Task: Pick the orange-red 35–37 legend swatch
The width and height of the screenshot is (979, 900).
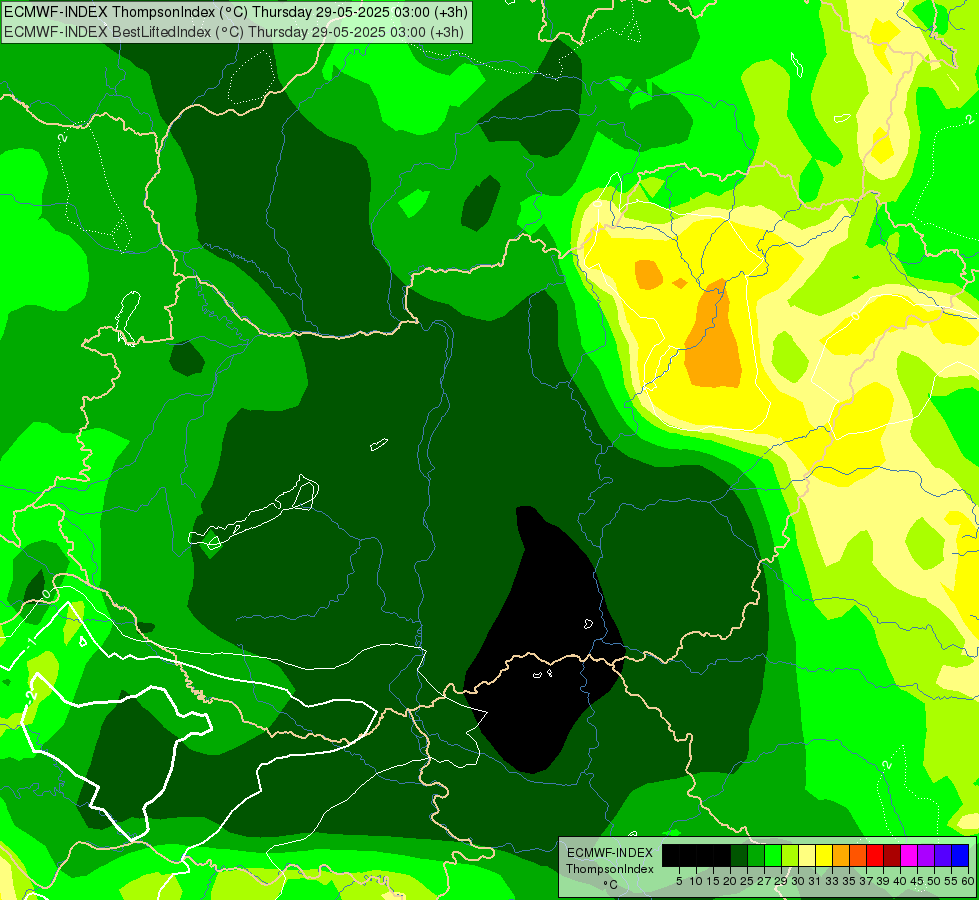Action: [858, 855]
